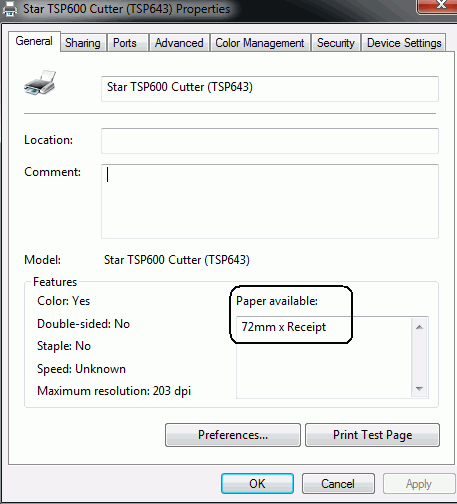457x504 pixels.
Task: Click the Maximum resolution: 203 dpi text
Action: [x=114, y=391]
